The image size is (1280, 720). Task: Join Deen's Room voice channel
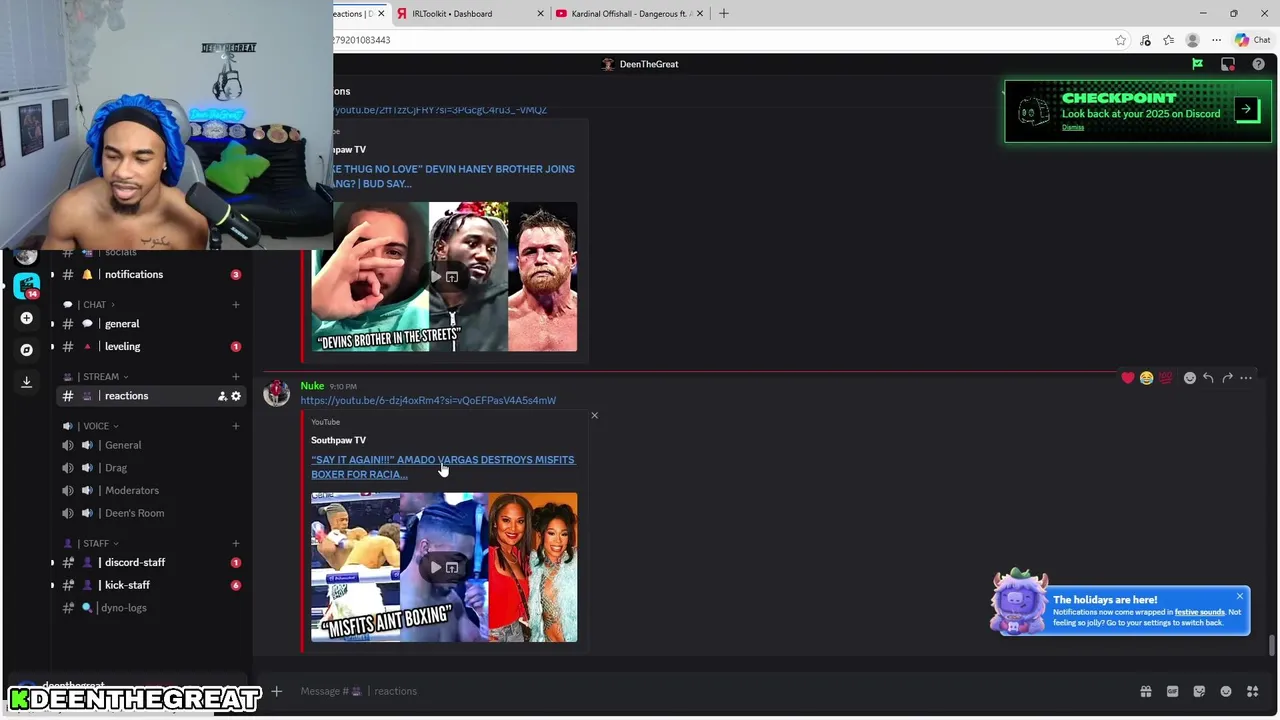[x=150, y=513]
